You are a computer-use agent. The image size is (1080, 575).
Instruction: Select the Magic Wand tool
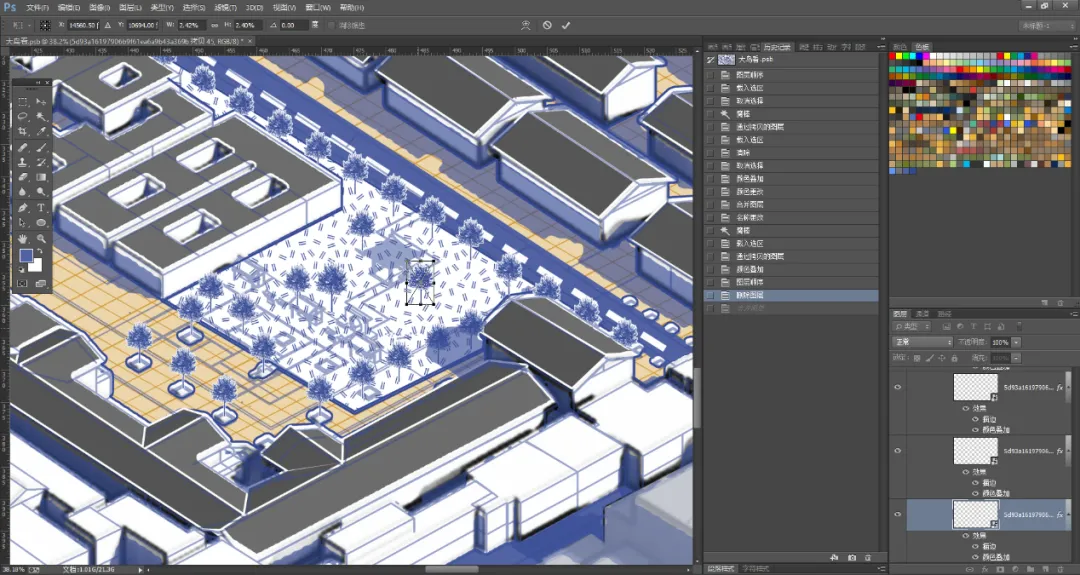pyautogui.click(x=41, y=116)
